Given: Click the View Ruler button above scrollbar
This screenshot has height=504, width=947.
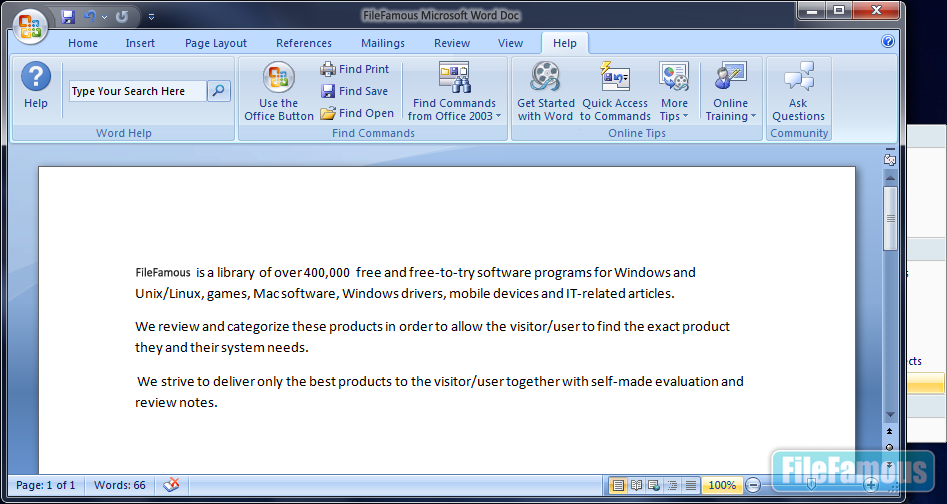Looking at the screenshot, I should 890,160.
